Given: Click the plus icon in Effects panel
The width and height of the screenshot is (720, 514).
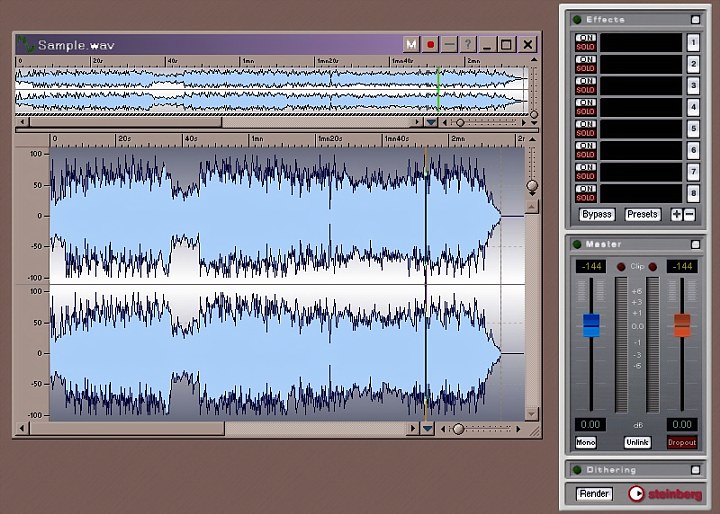Looking at the screenshot, I should [x=676, y=215].
